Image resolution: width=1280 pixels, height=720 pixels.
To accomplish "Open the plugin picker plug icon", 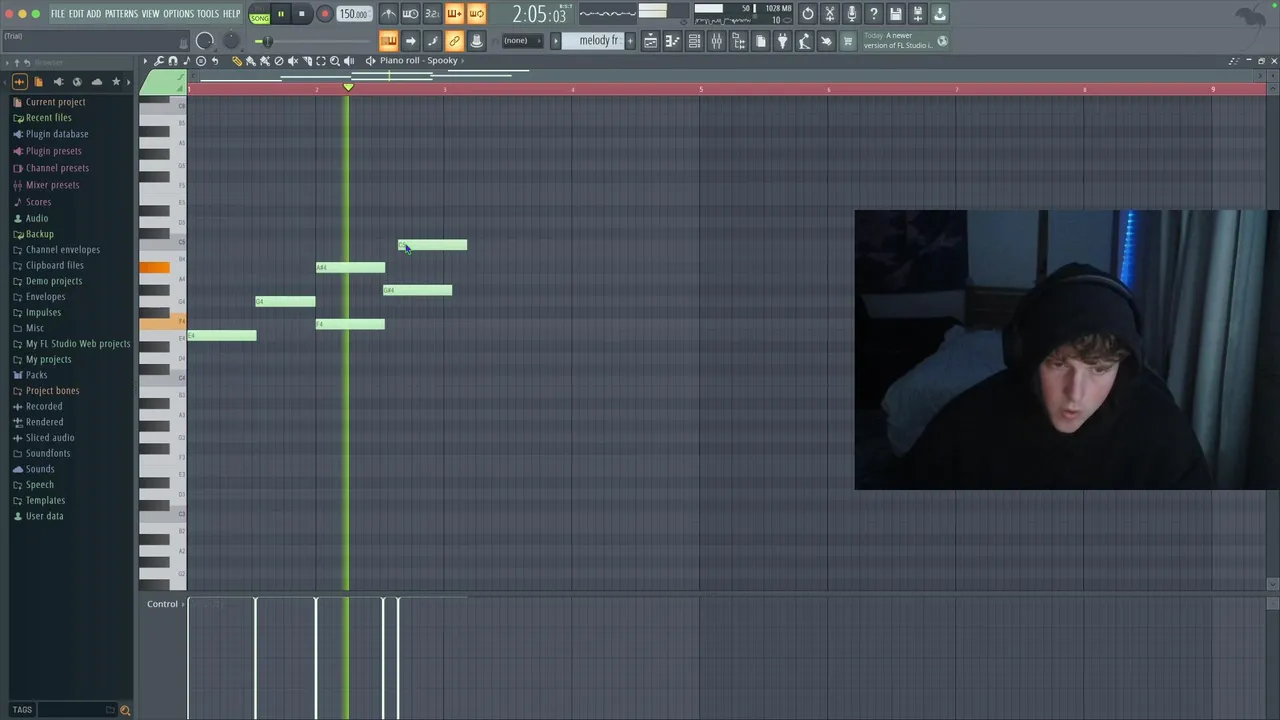I will click(782, 41).
